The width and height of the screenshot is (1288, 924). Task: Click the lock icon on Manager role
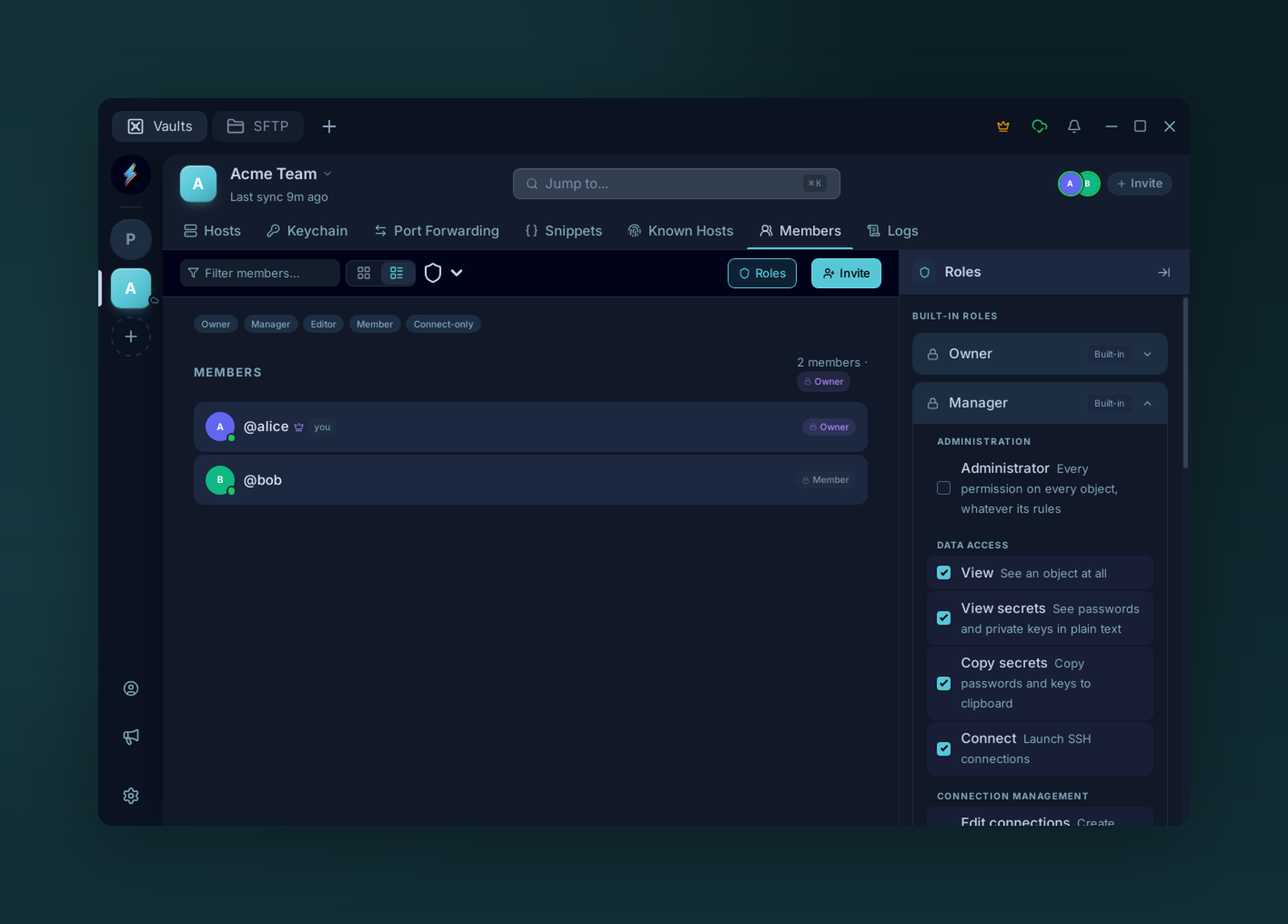tap(932, 403)
